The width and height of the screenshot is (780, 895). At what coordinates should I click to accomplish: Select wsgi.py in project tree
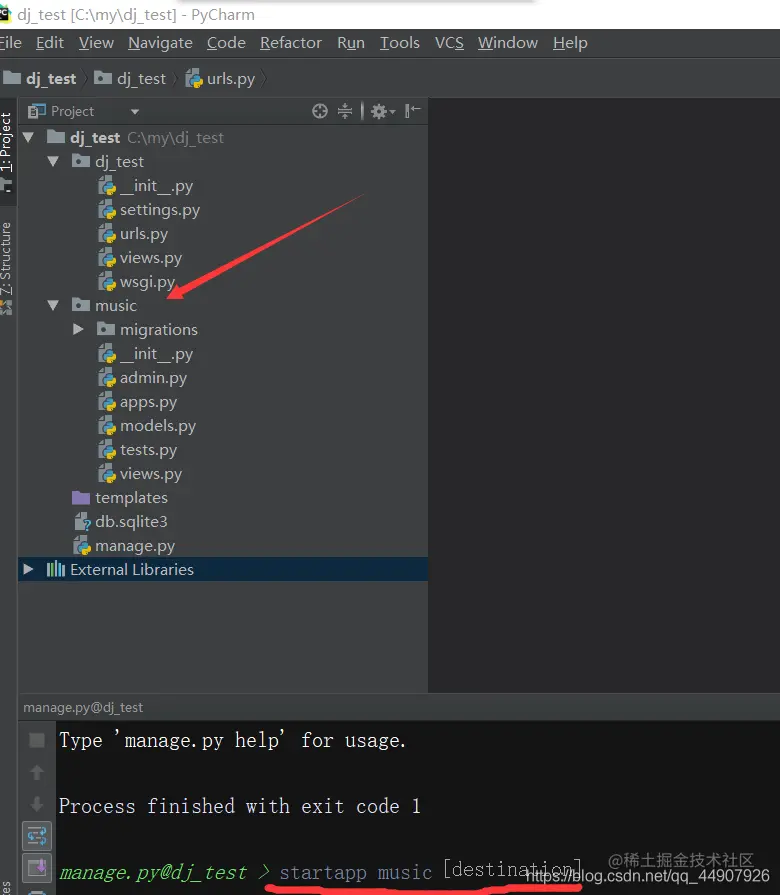136,282
